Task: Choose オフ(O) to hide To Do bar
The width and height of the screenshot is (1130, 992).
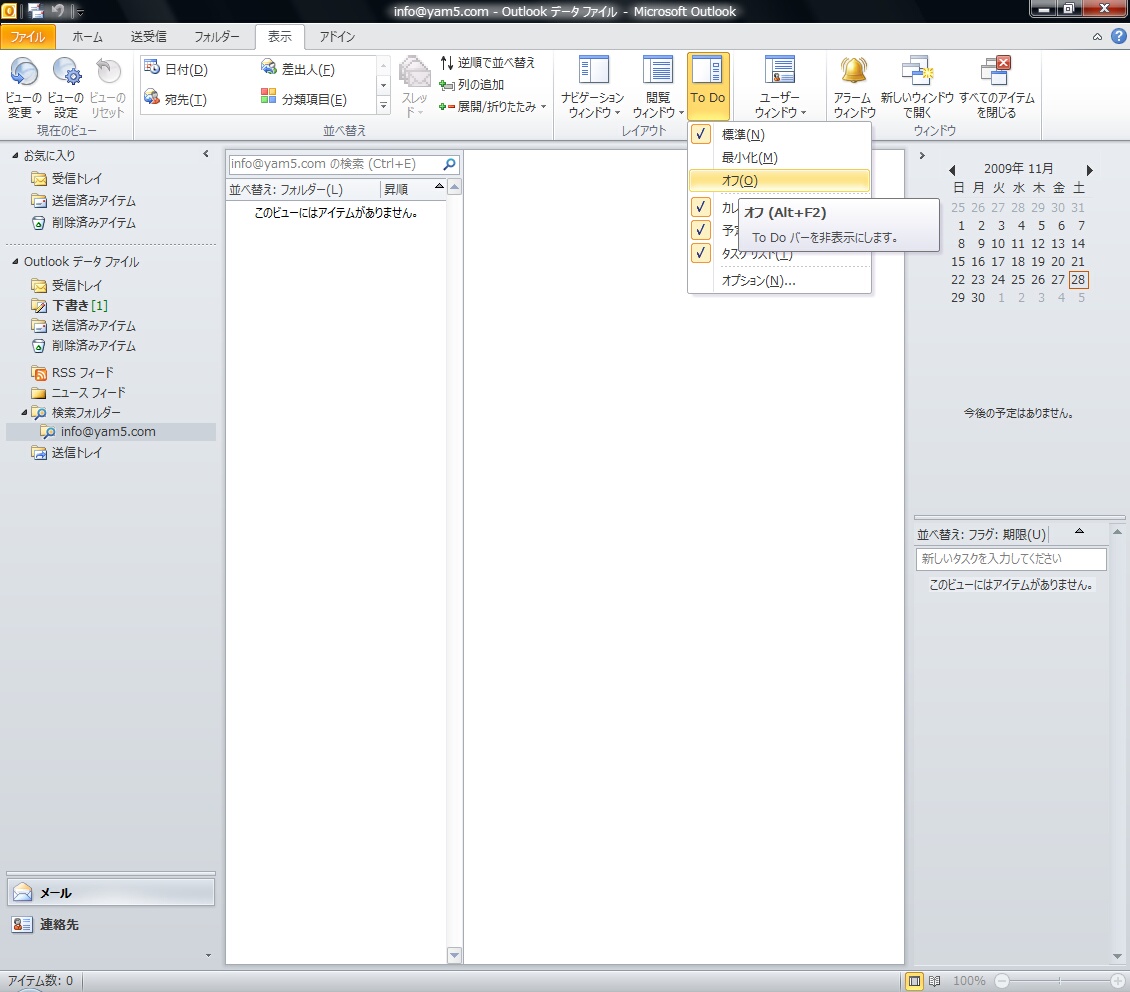Action: click(x=779, y=181)
